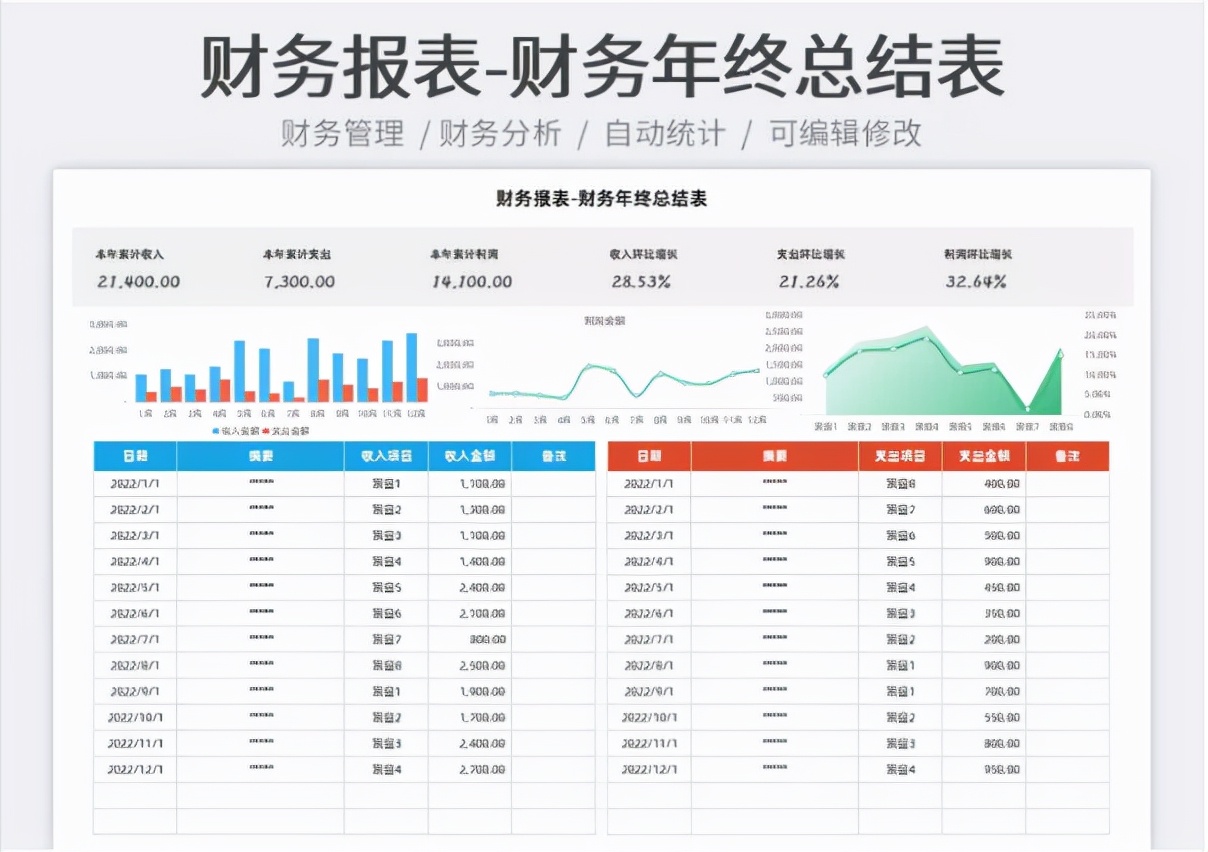The image size is (1208, 852).
Task: Select the 日期 header of the income table
Action: [x=134, y=456]
